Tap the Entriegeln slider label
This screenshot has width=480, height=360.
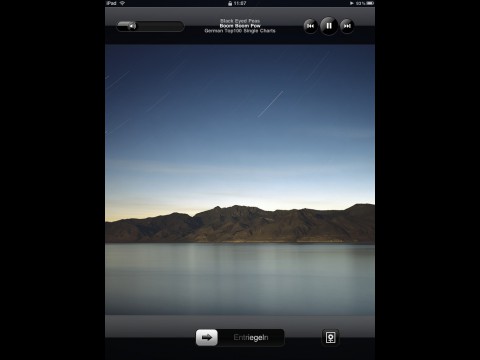tap(251, 338)
